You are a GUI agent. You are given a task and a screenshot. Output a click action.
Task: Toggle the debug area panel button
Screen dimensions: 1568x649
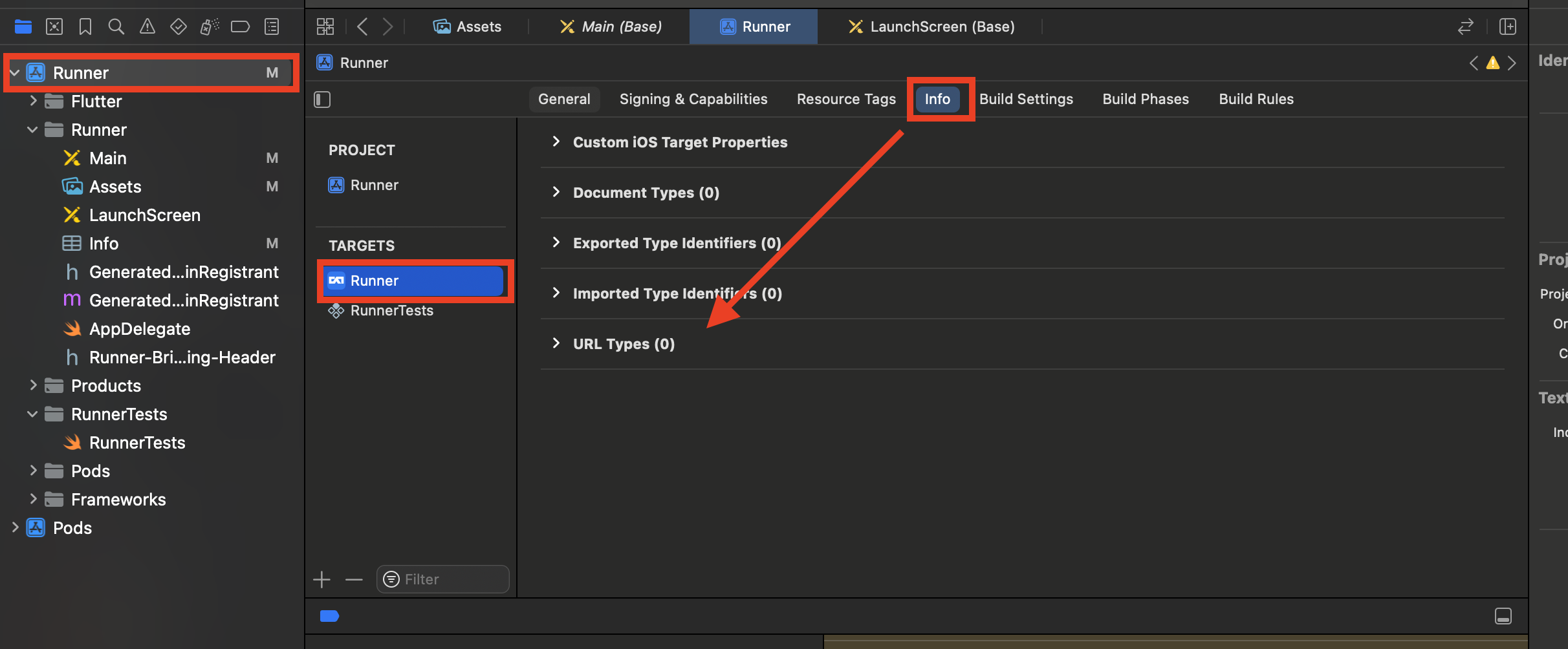(x=1503, y=616)
